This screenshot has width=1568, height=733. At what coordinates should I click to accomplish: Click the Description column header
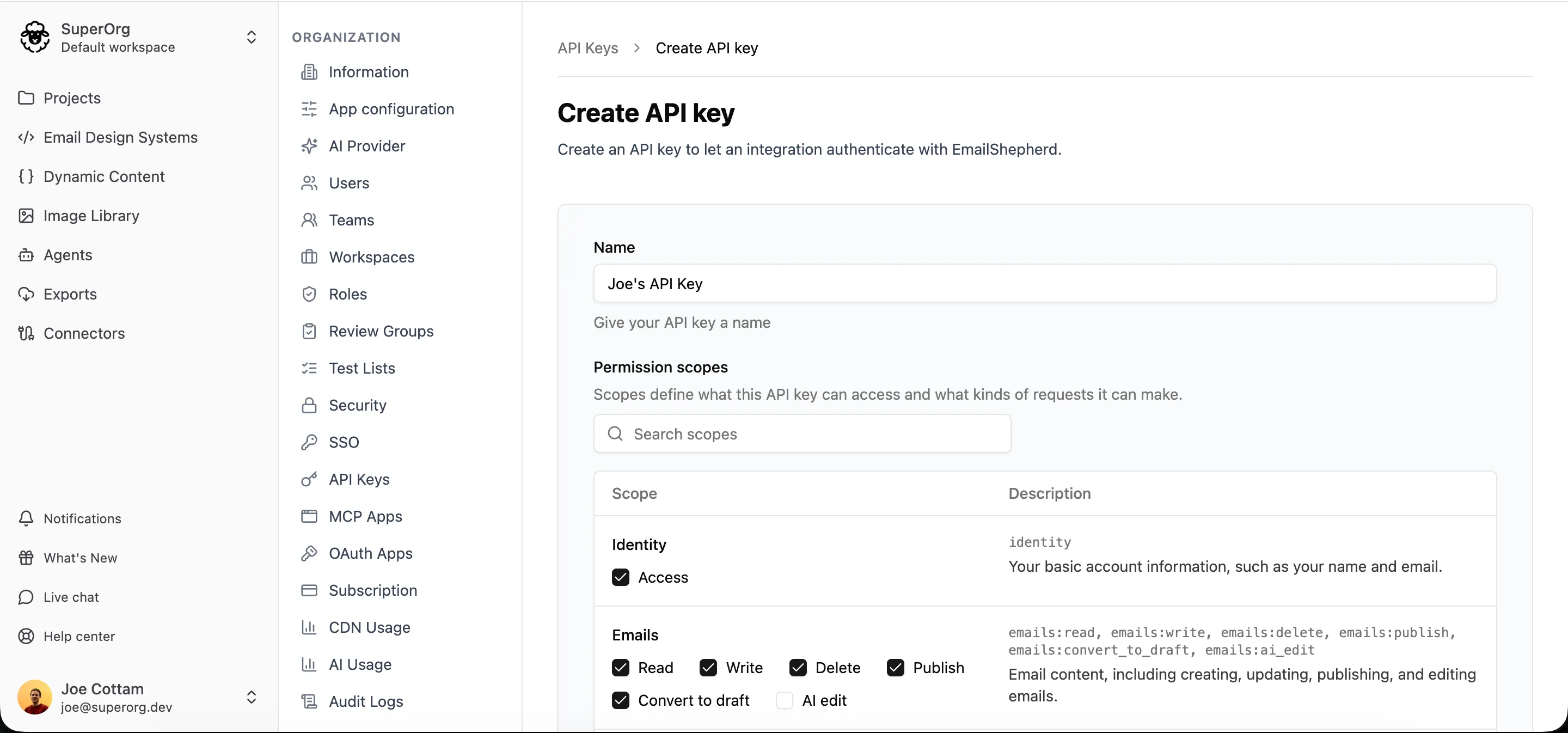pos(1049,494)
